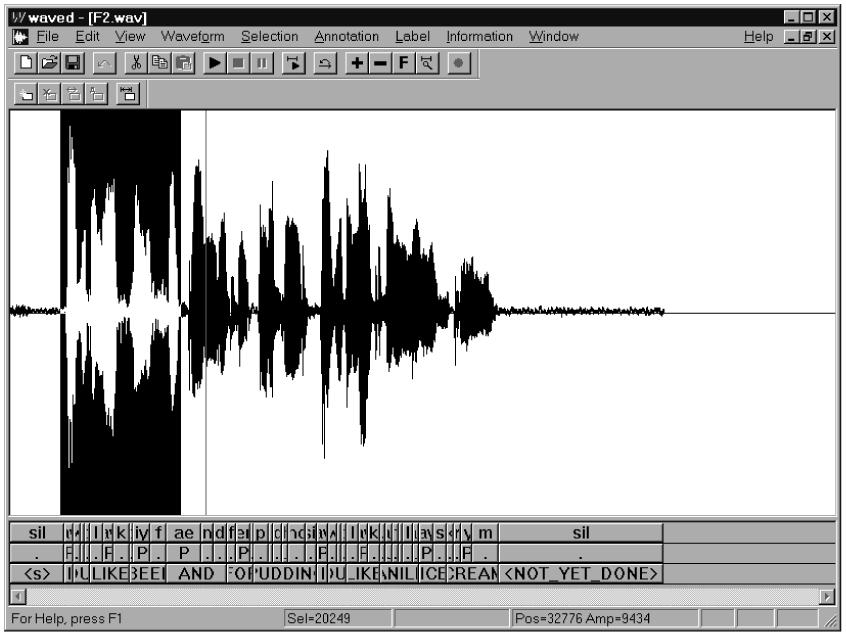
Task: Select the 'AND' word label
Action: (196, 574)
